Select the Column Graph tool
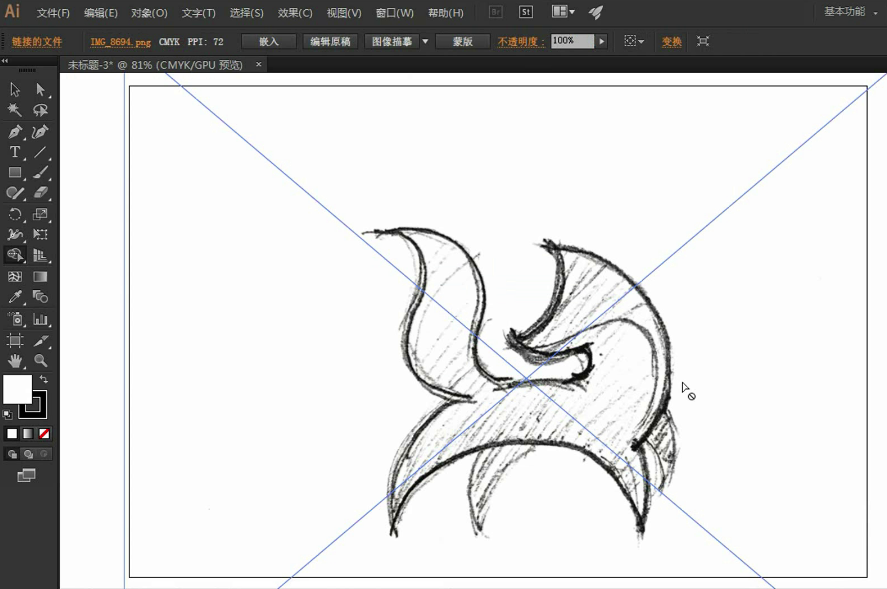 (x=40, y=319)
